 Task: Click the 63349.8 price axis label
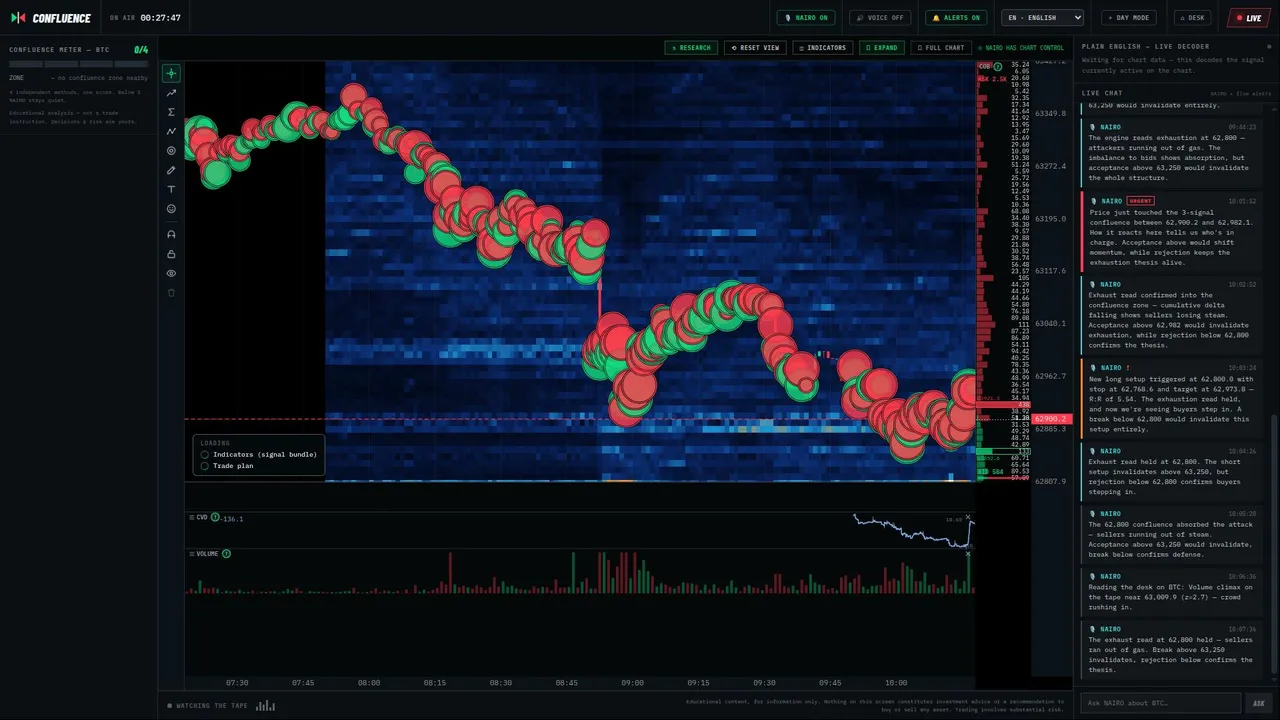[1050, 114]
